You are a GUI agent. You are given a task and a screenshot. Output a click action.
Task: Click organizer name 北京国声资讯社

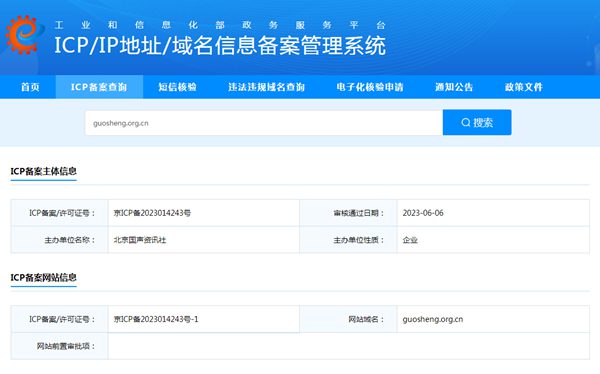point(140,240)
